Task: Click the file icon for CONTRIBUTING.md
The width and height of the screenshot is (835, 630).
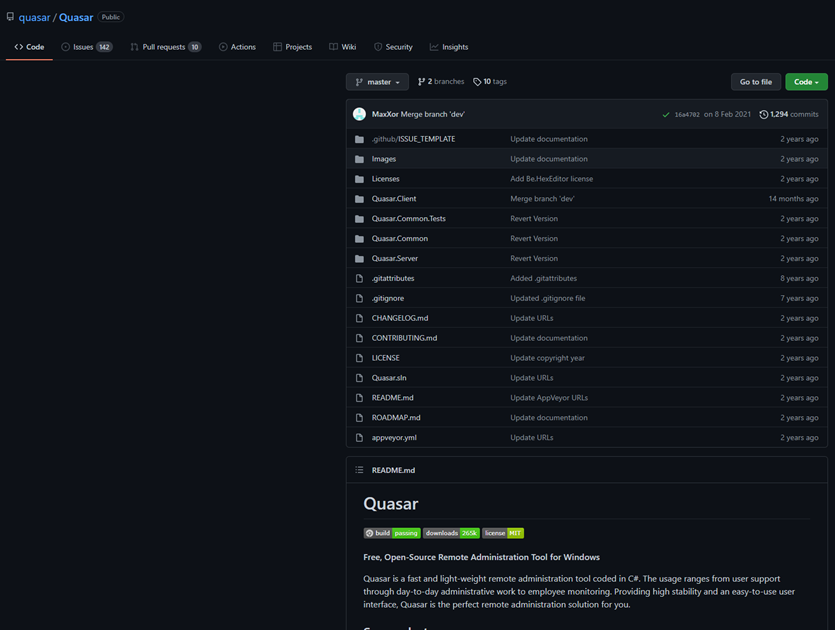Action: pos(359,338)
